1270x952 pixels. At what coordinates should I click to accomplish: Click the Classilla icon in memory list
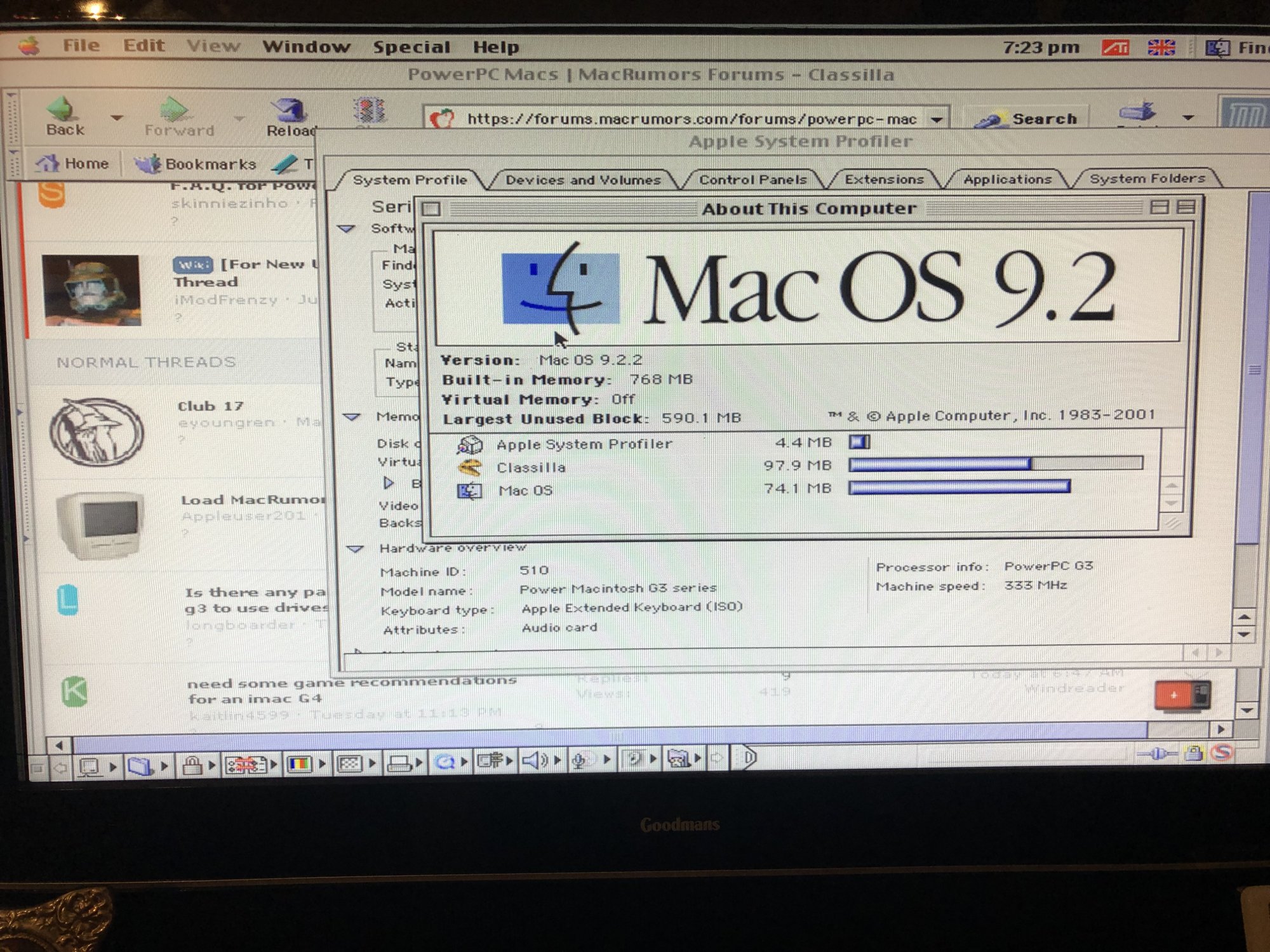click(x=470, y=468)
